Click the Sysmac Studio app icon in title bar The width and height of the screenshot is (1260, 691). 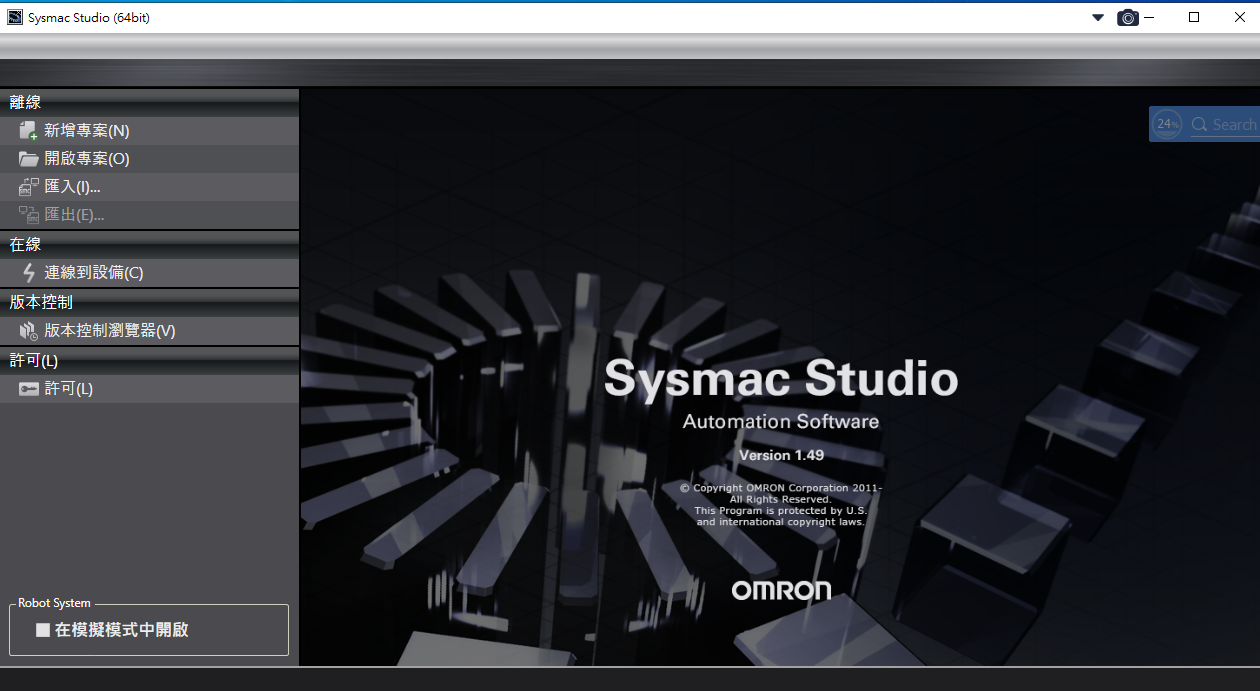[x=15, y=17]
